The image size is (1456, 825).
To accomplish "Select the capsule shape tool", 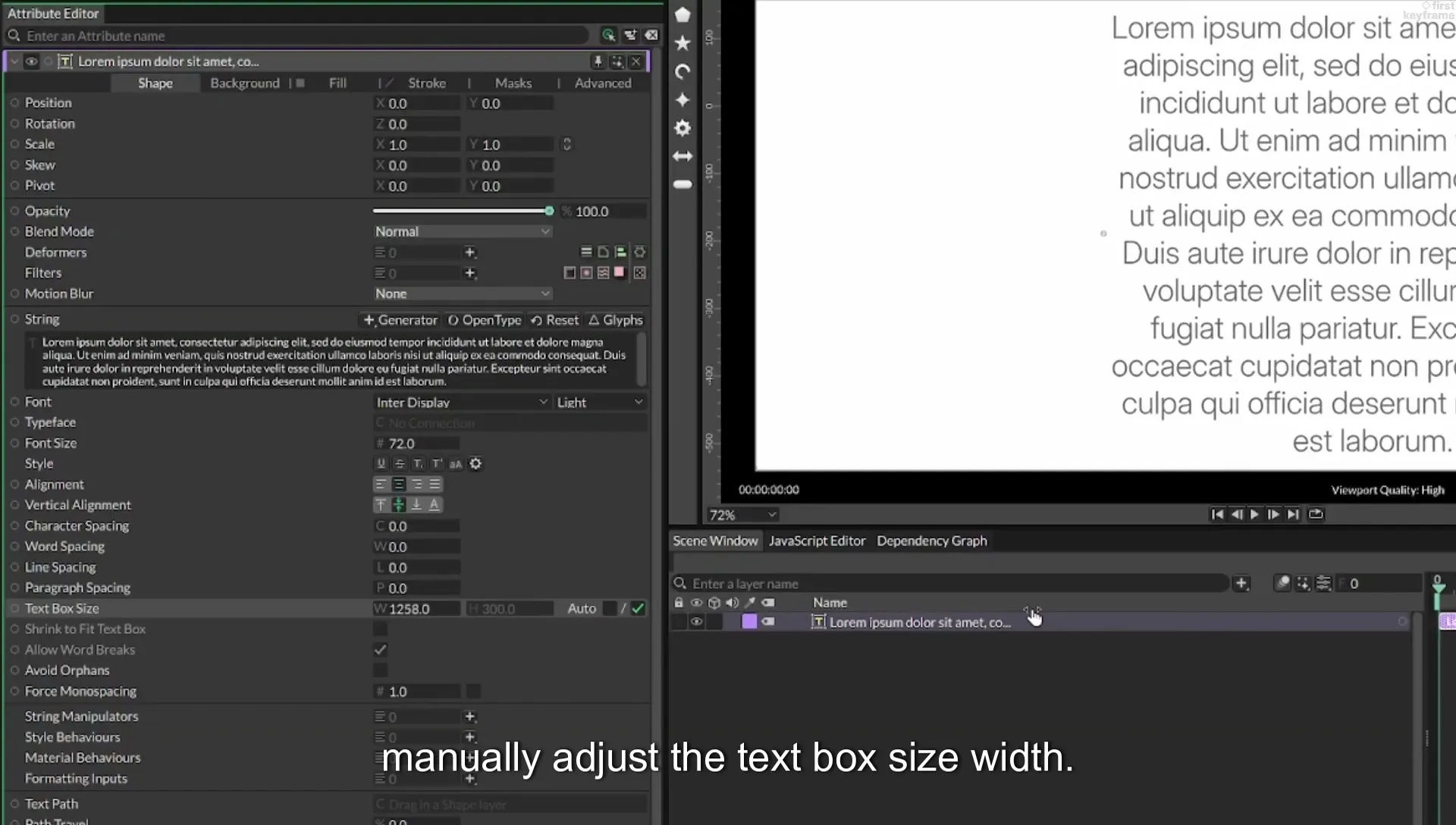I will click(x=682, y=184).
